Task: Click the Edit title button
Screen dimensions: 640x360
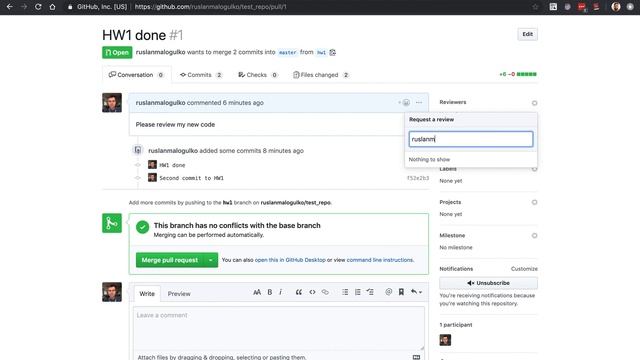Action: (527, 34)
